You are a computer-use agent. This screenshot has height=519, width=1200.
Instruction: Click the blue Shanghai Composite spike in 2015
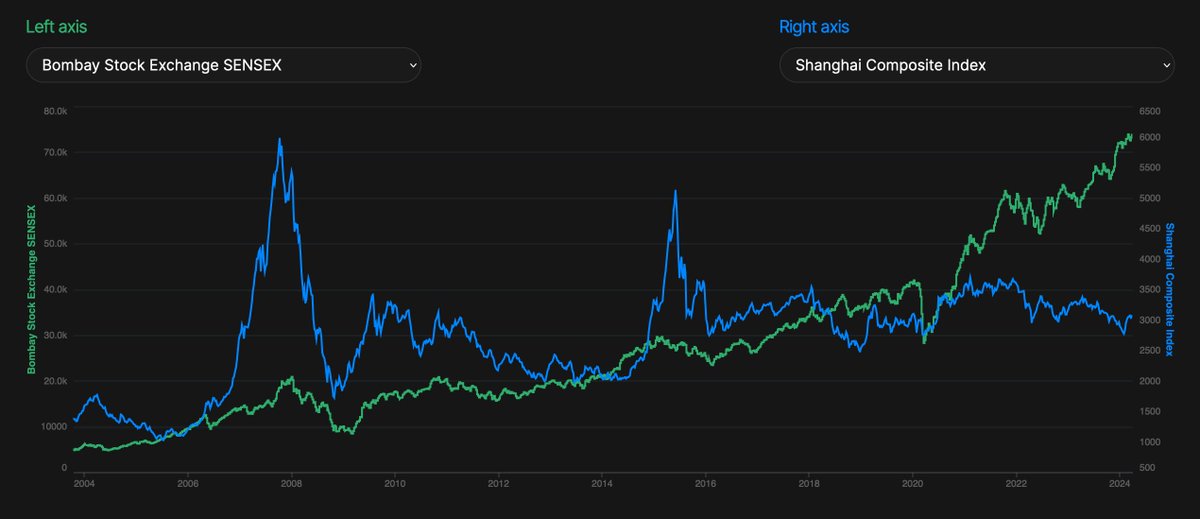[x=676, y=192]
